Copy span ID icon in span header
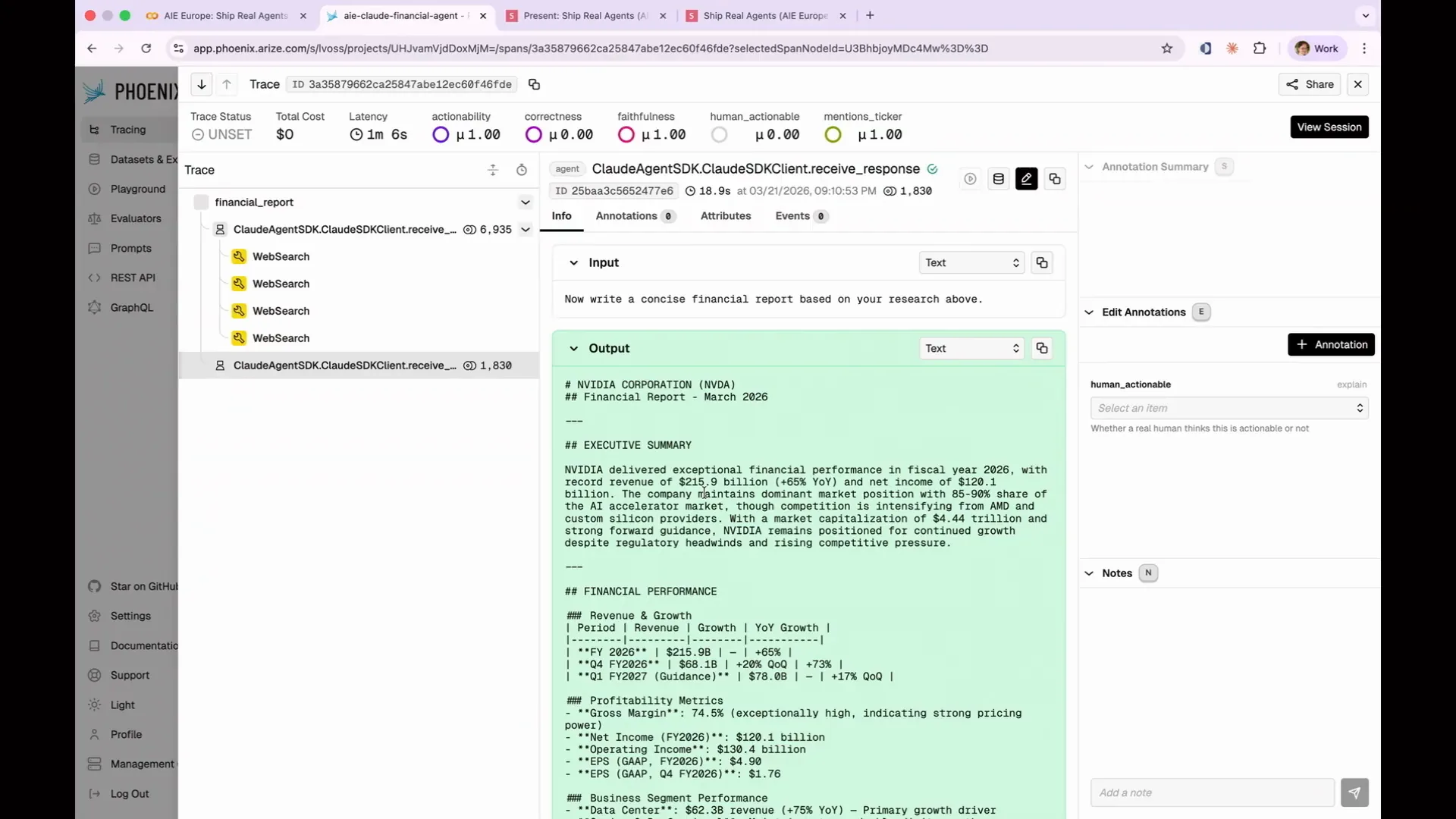1456x819 pixels. coord(1055,179)
